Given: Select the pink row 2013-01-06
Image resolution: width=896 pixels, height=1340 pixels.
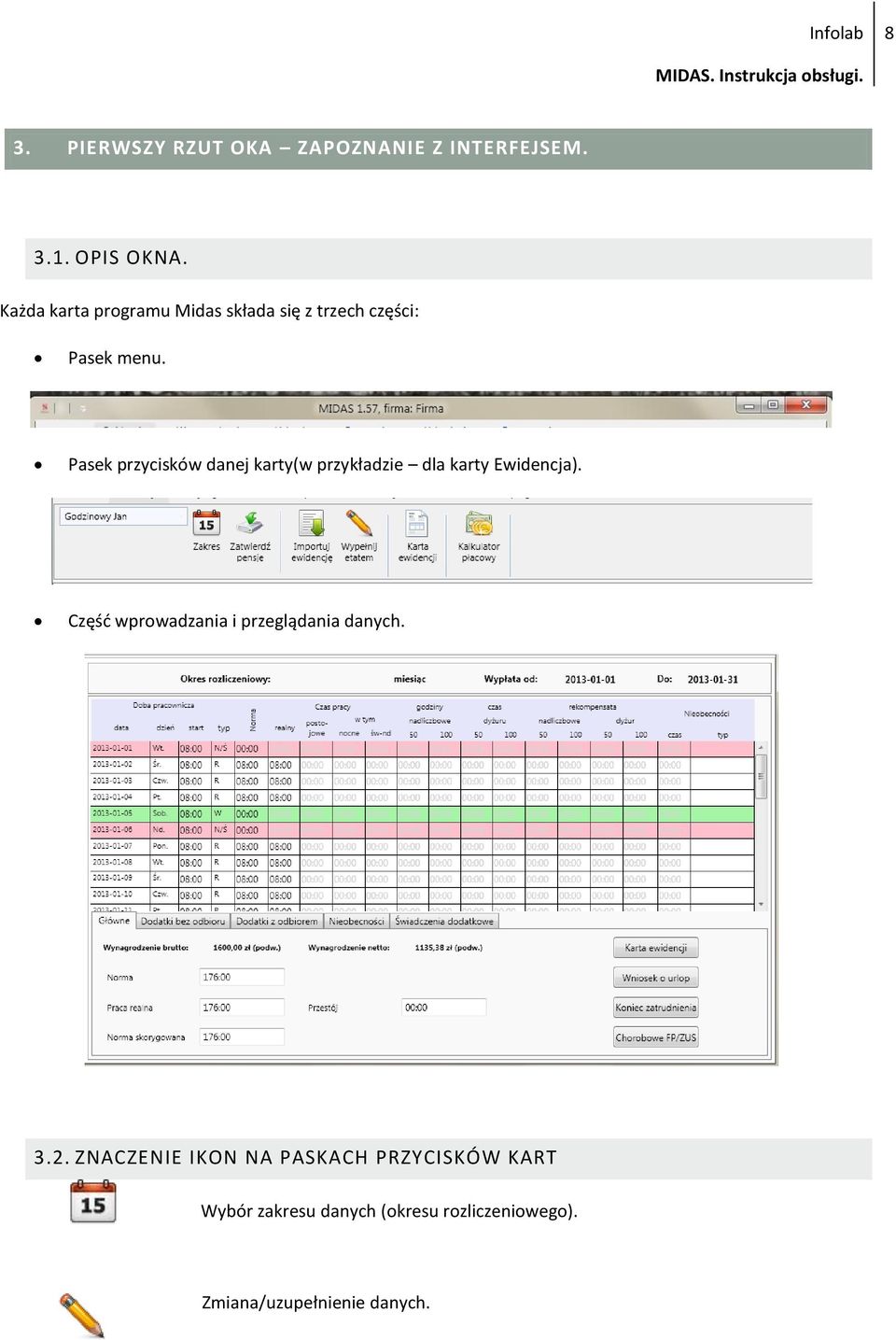Looking at the screenshot, I should [422, 830].
